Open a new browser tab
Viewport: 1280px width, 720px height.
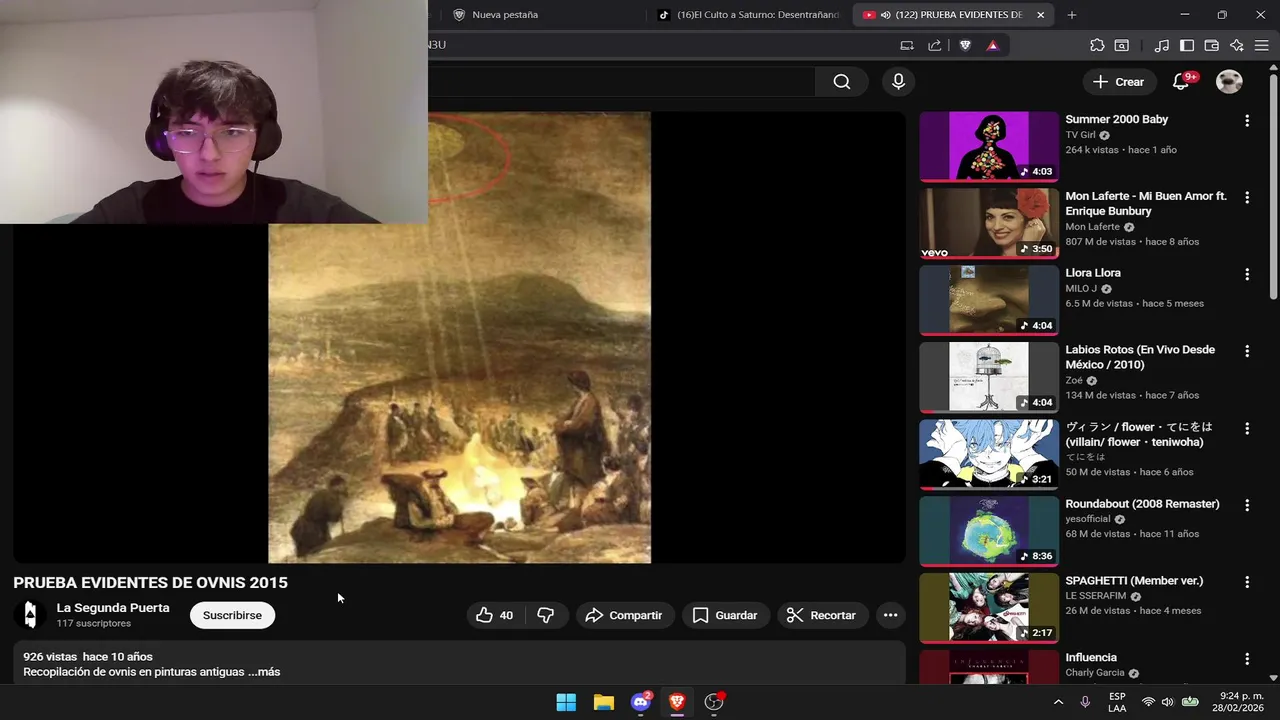coord(1071,15)
